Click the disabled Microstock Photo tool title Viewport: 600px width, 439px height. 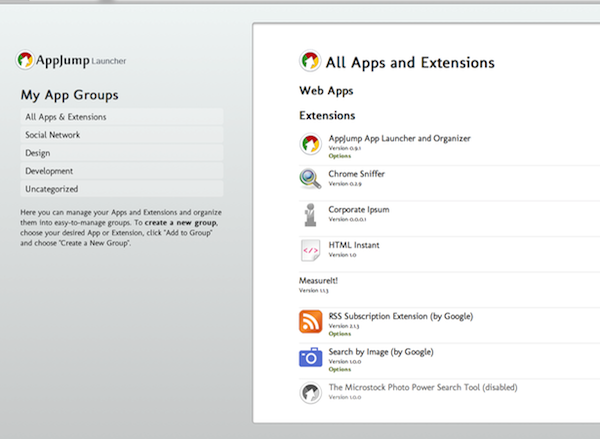coord(423,387)
